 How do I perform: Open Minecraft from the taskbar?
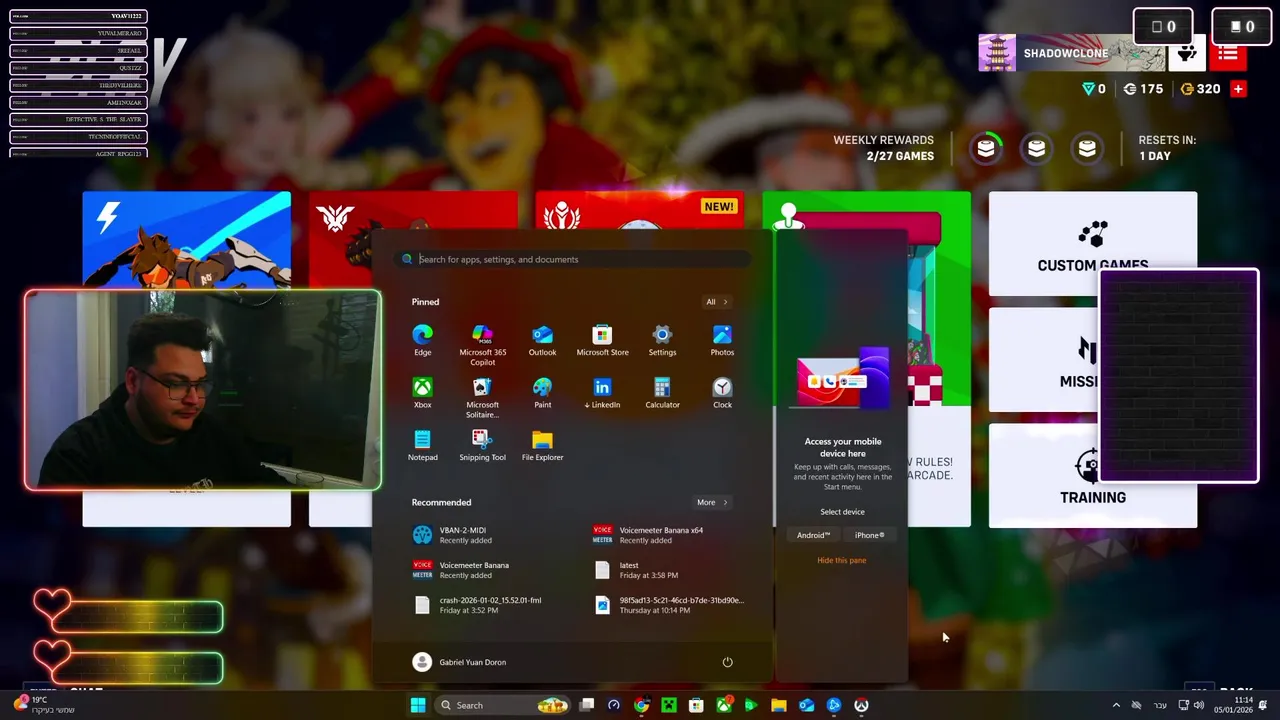[x=668, y=705]
